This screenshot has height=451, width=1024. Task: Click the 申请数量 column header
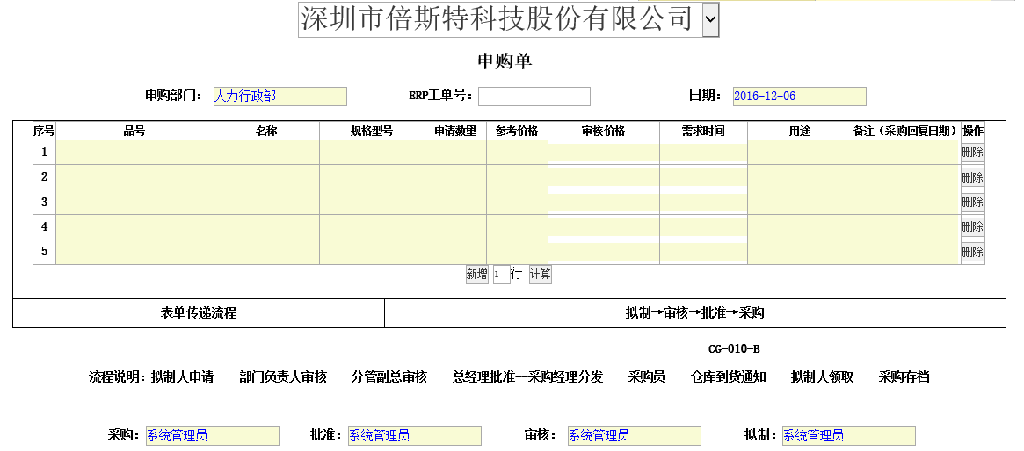tap(455, 131)
